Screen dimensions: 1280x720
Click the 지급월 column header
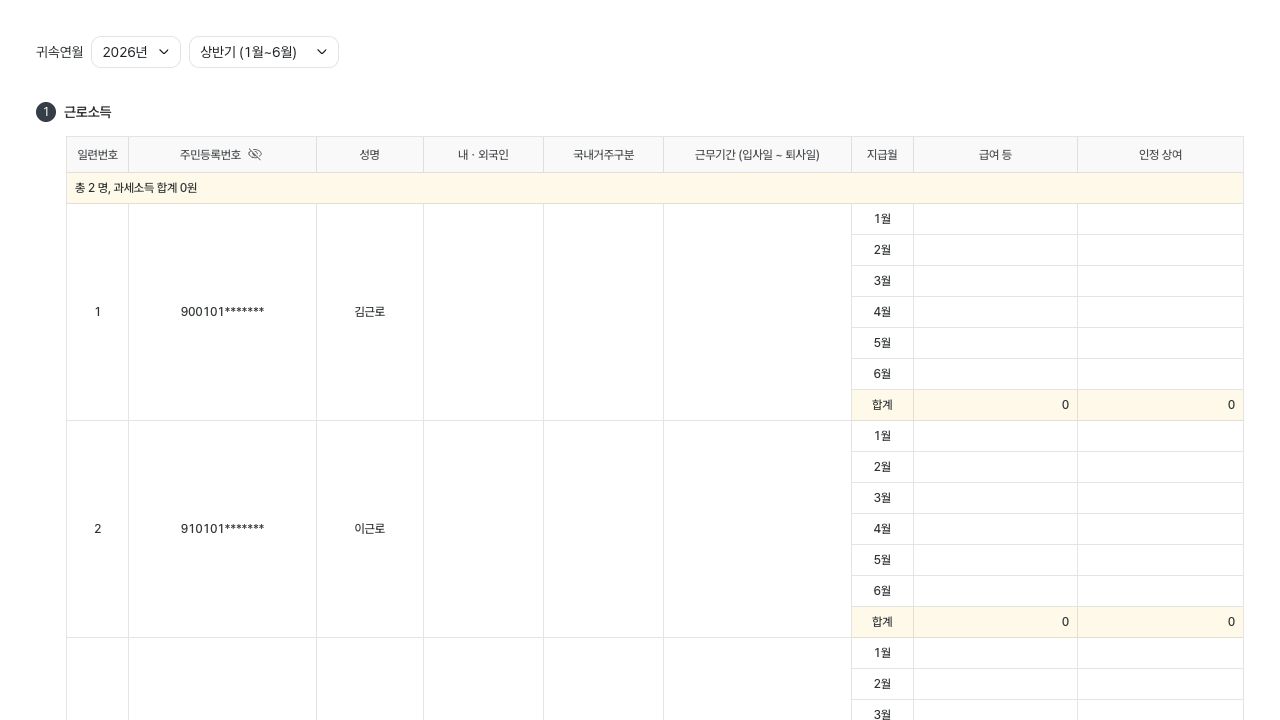[882, 155]
